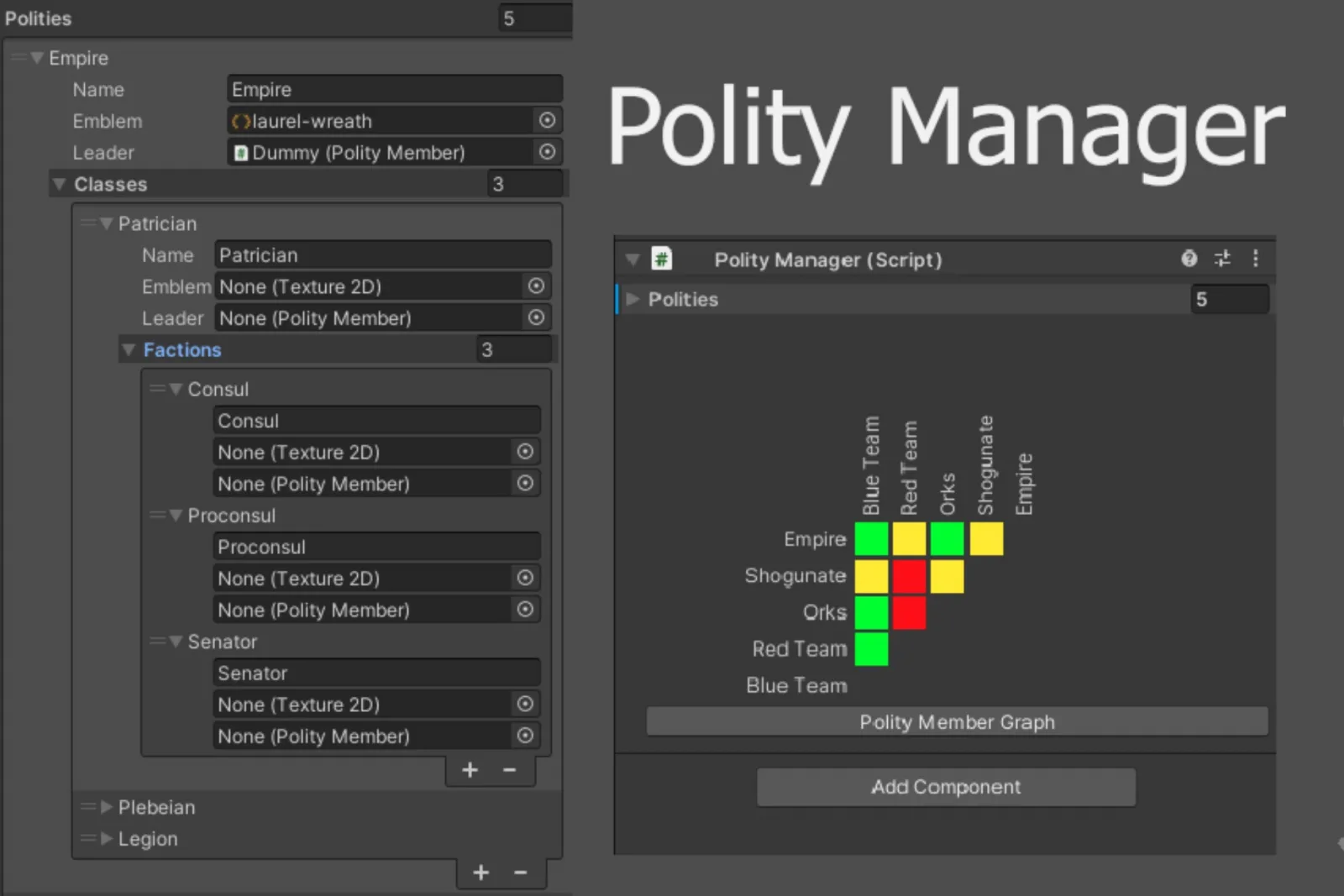Open object picker for Empire Emblem laurel-wreath
This screenshot has height=896, width=1344.
point(547,121)
